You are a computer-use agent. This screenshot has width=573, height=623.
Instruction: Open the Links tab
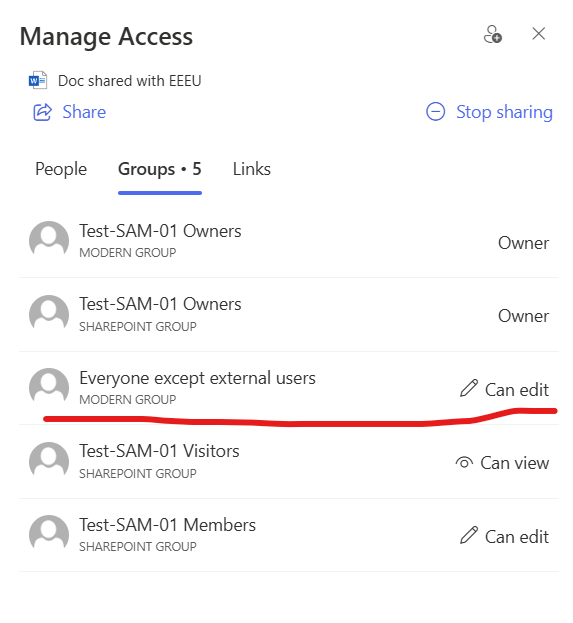tap(252, 169)
